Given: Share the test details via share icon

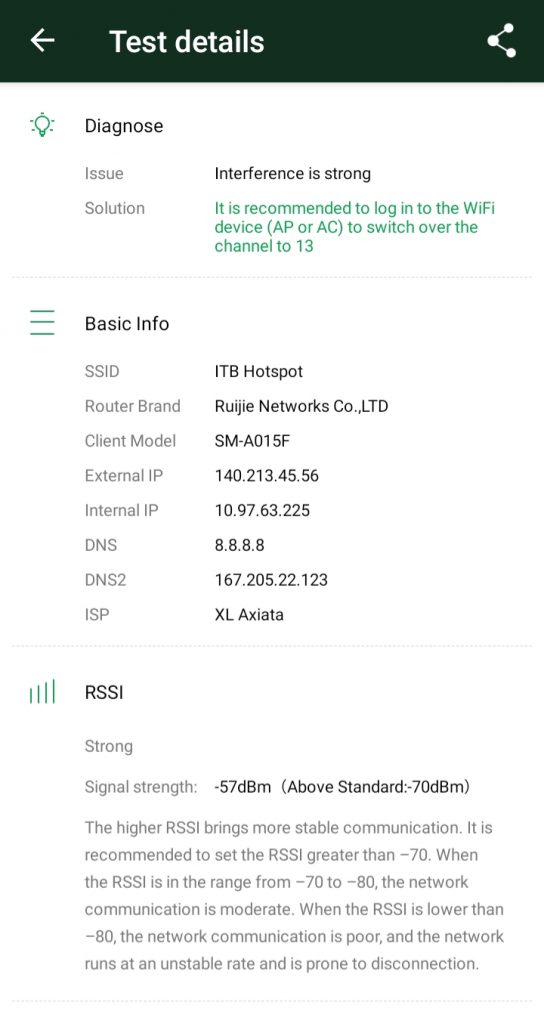Looking at the screenshot, I should click(502, 40).
